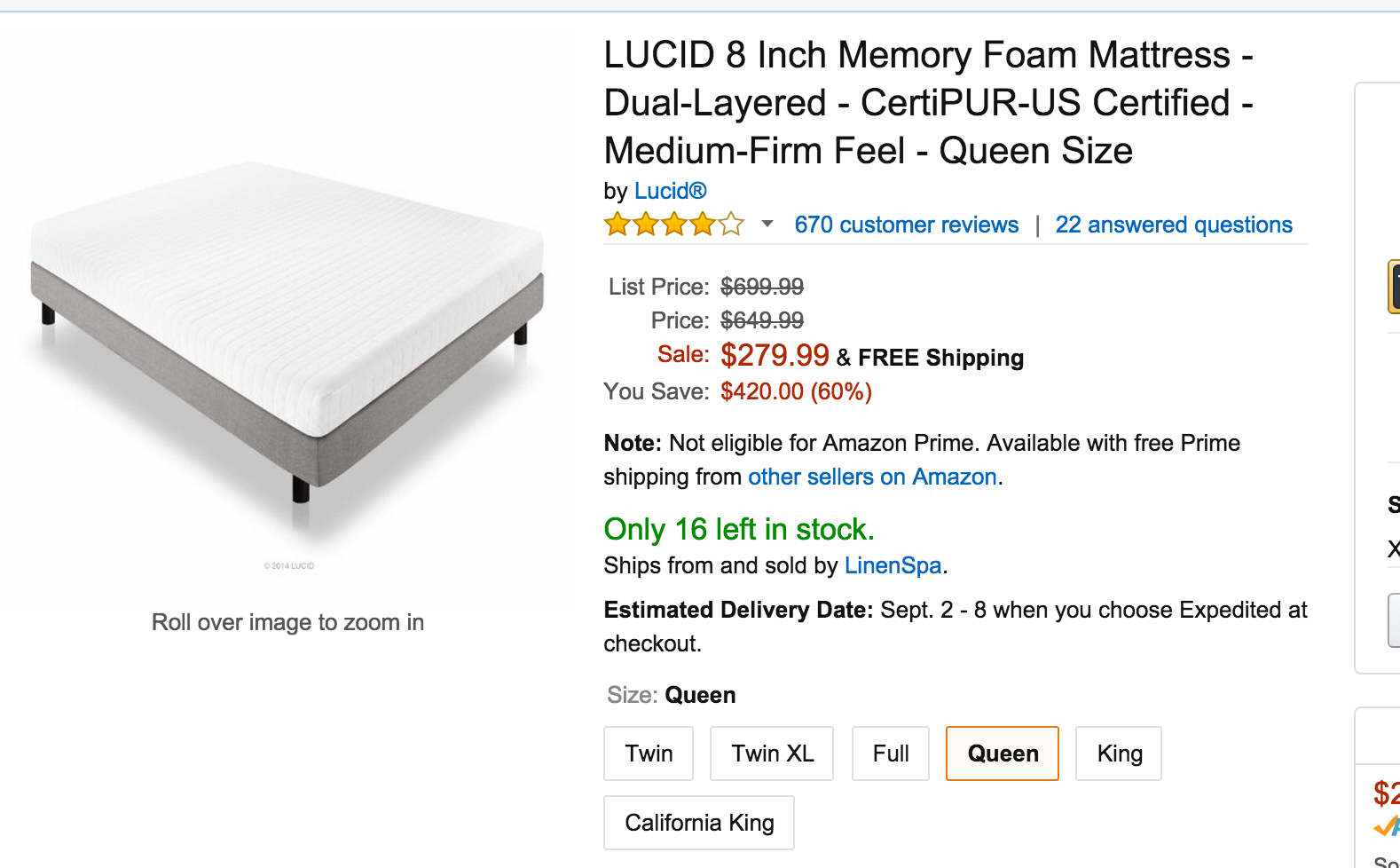The width and height of the screenshot is (1400, 868).
Task: Click the four-star rating icons
Action: (673, 225)
